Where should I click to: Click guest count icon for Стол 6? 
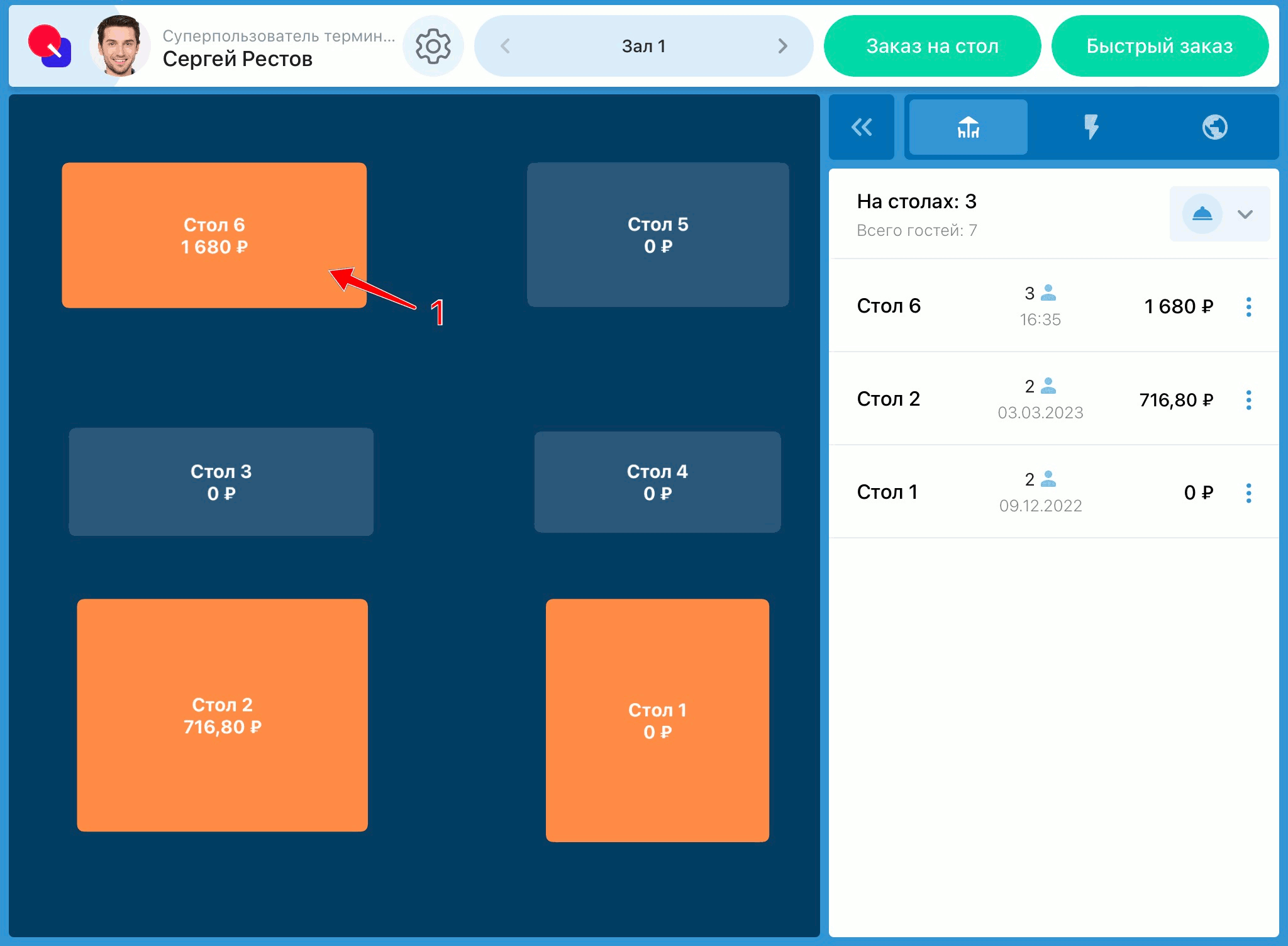(1048, 292)
